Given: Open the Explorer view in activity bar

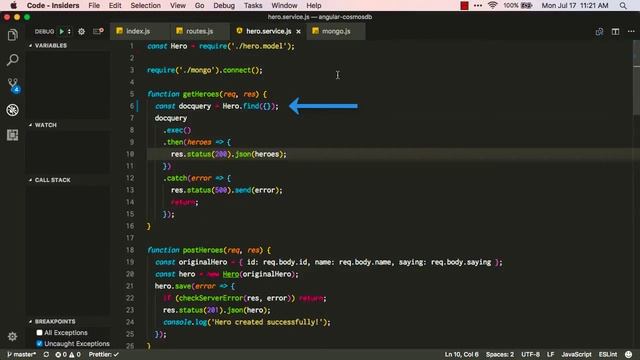Looking at the screenshot, I should coord(13,35).
